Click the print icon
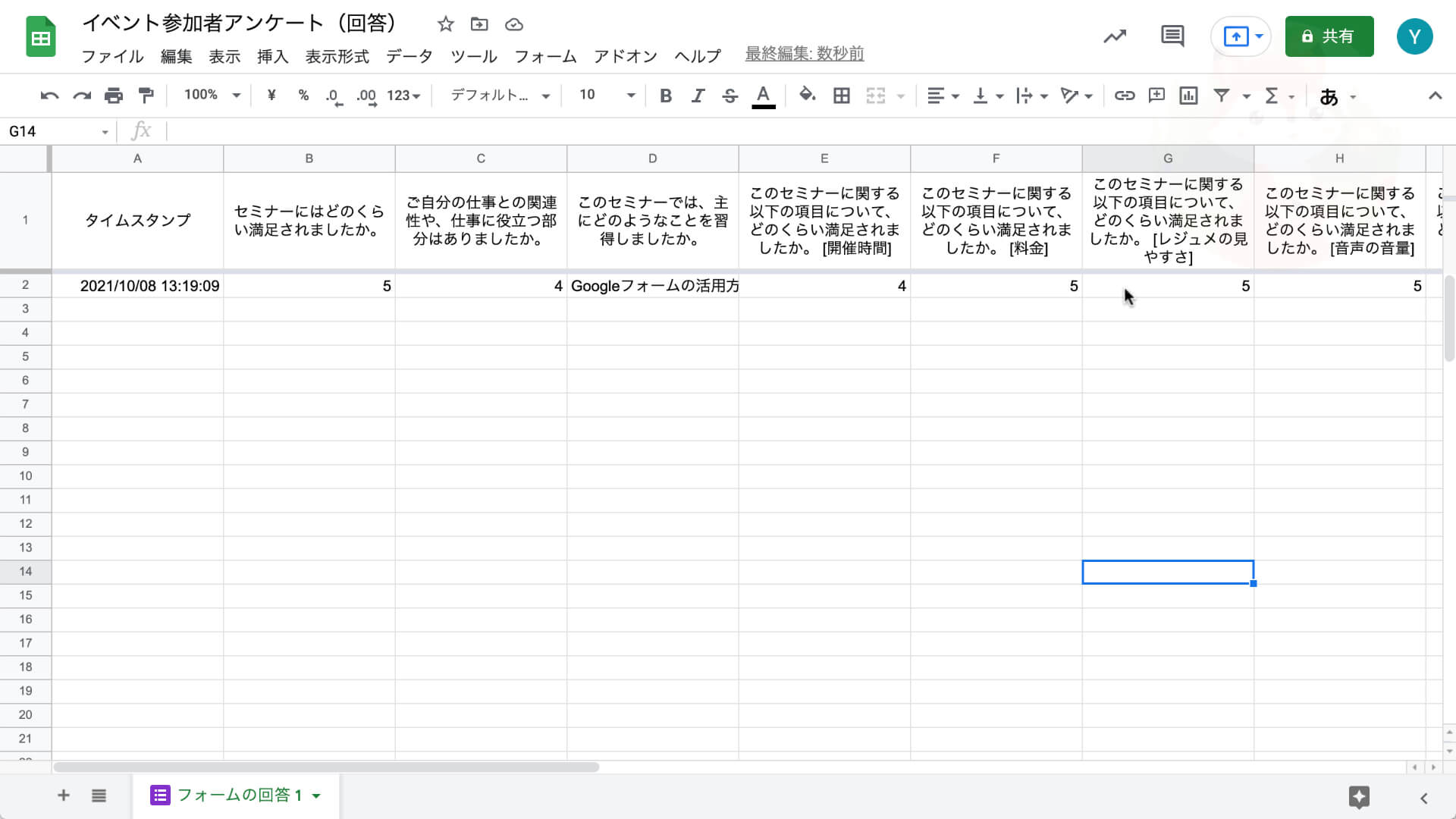 click(x=114, y=96)
